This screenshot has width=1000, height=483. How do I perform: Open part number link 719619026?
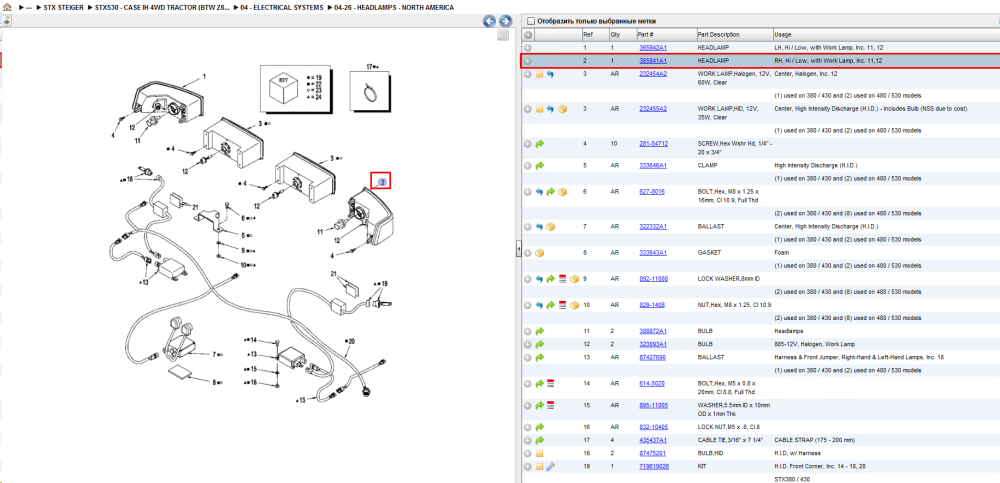(x=654, y=466)
